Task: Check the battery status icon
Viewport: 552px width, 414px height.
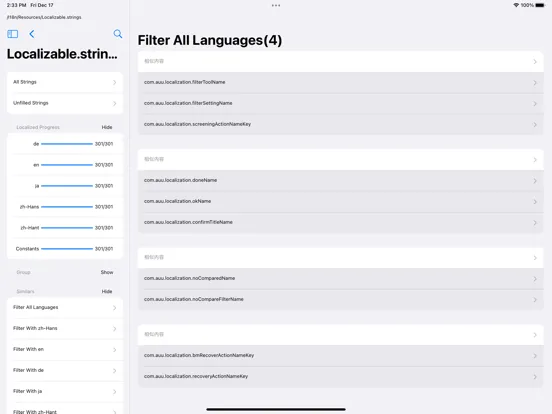Action: 540,5
